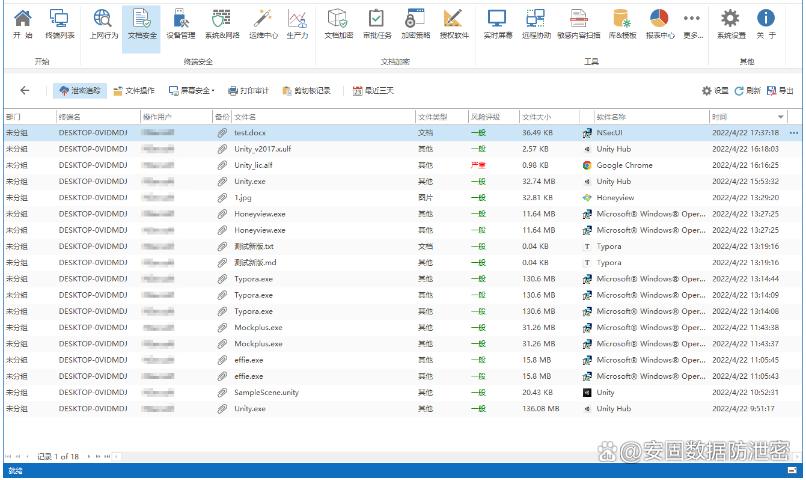Switch to the 泄密追踪 tab

tap(79, 91)
